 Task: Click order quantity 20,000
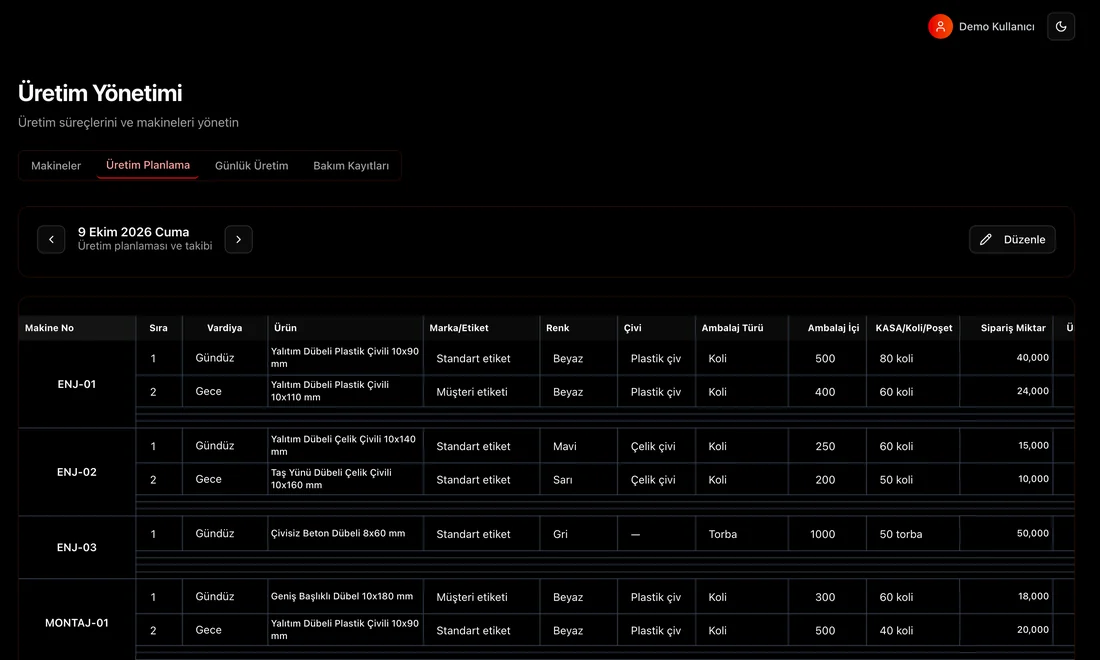click(1033, 630)
